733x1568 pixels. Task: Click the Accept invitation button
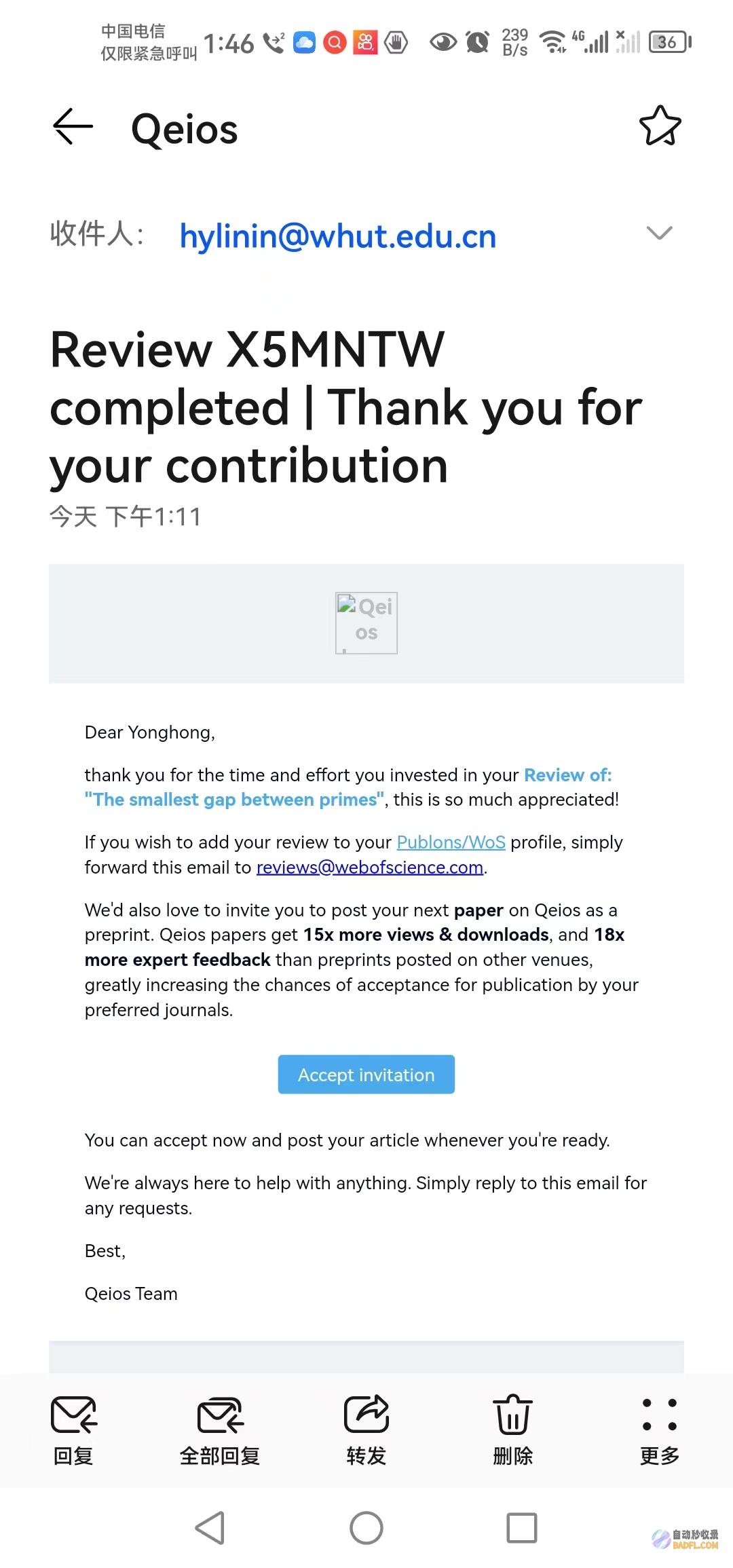pyautogui.click(x=366, y=1075)
